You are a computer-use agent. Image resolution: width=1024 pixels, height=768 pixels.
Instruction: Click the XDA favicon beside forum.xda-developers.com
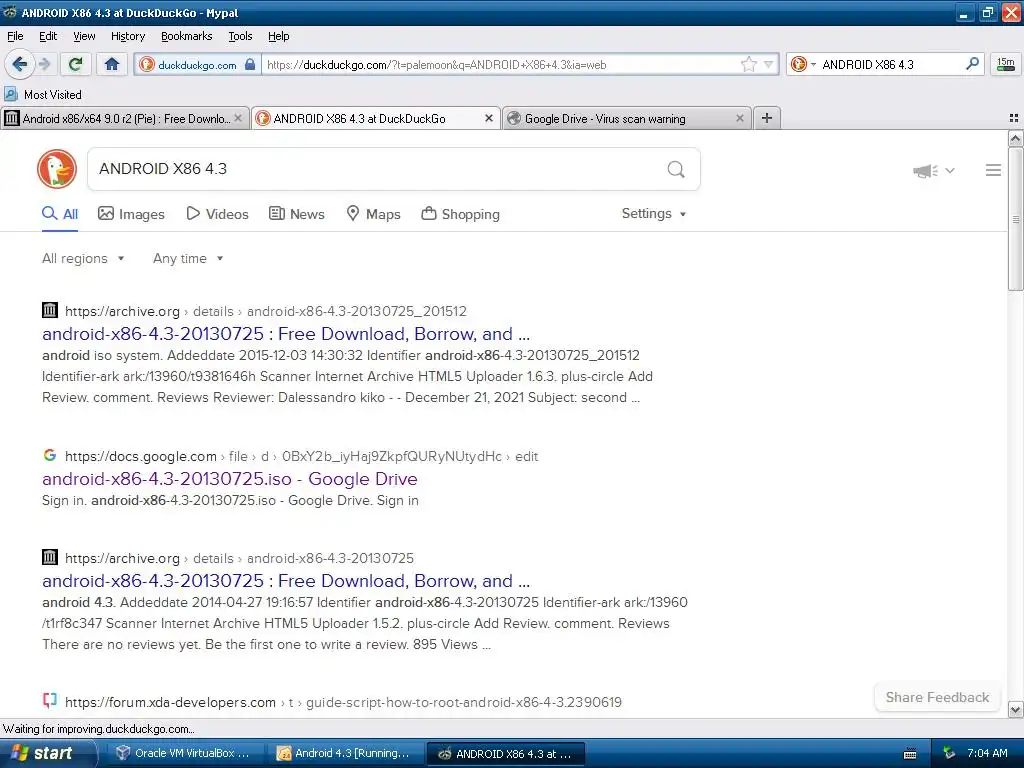point(50,701)
